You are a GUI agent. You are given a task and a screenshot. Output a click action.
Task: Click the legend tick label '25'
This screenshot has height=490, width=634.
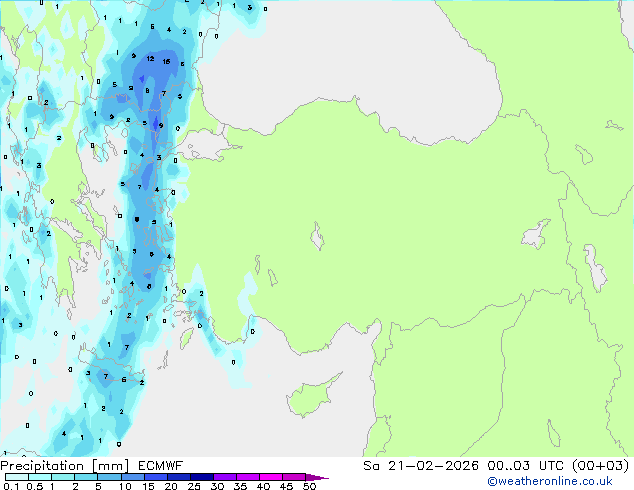pos(194,486)
